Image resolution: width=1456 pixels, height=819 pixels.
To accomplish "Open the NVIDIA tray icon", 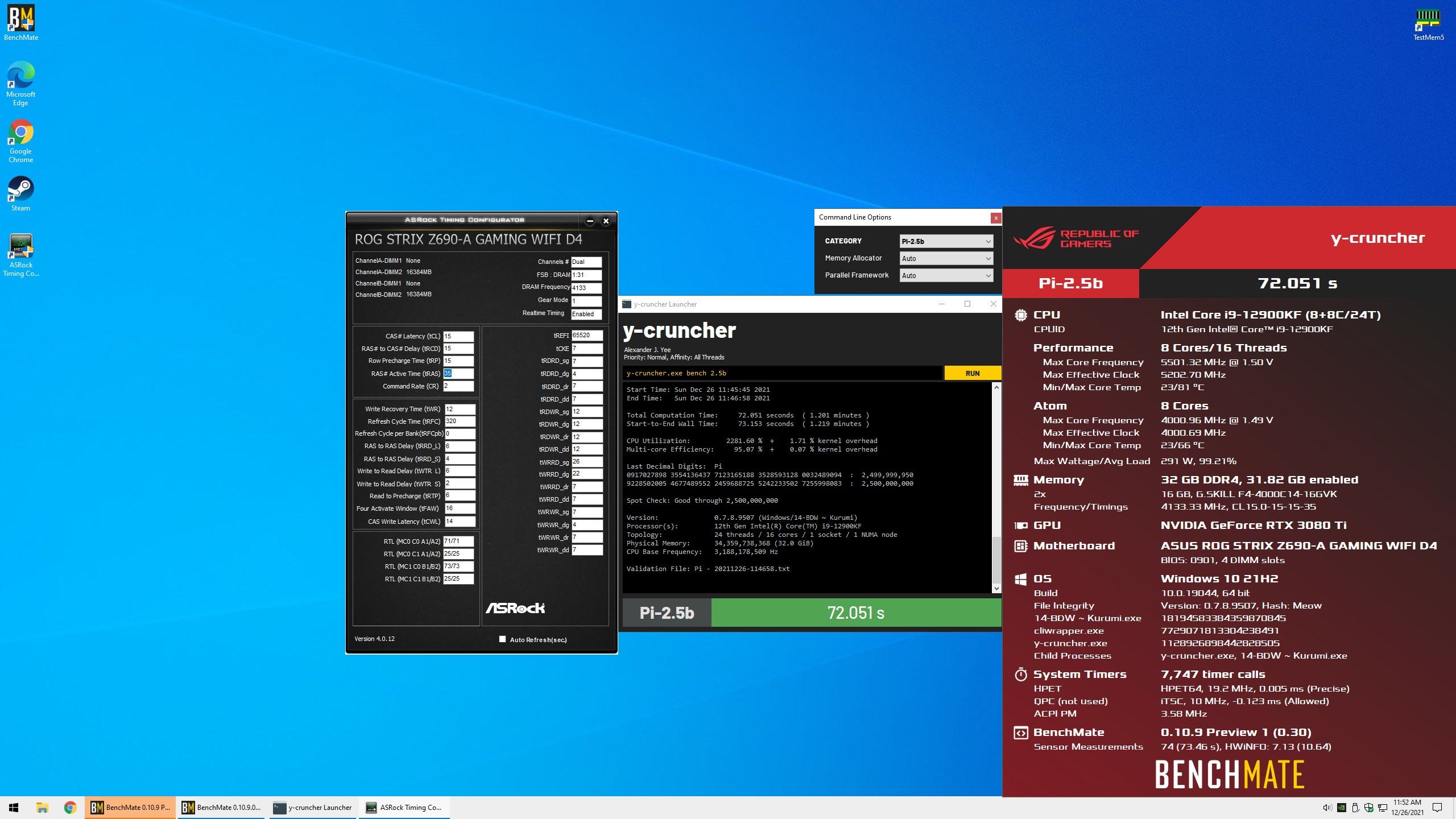I will point(1341,808).
